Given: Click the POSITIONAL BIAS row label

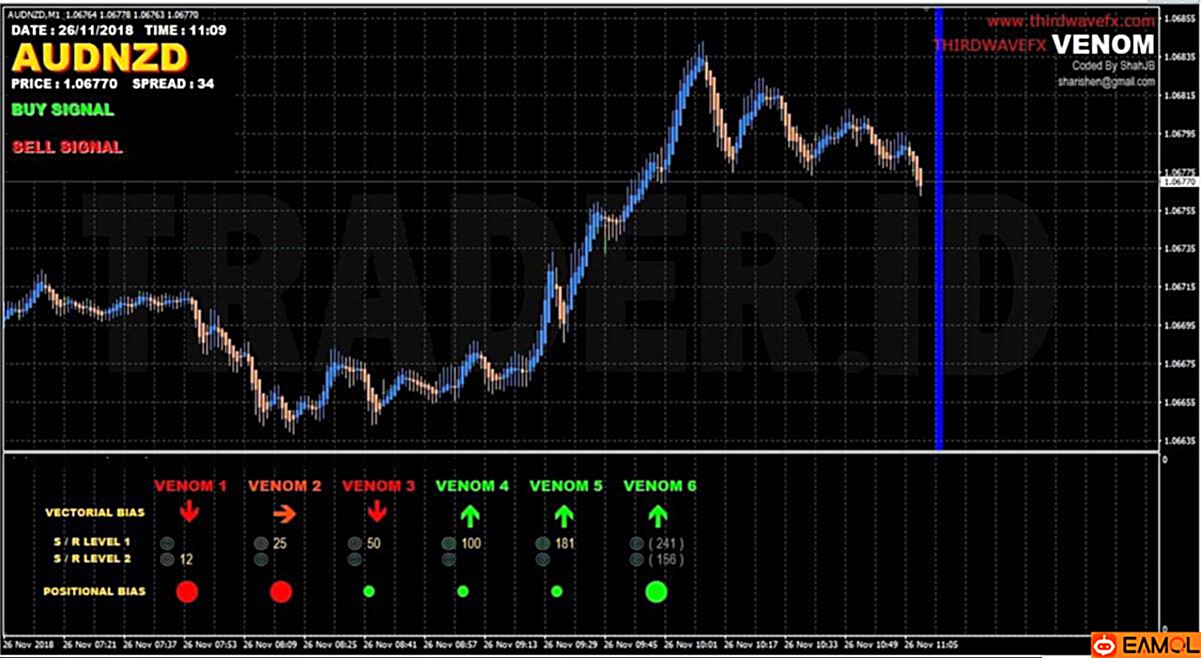Looking at the screenshot, I should pyautogui.click(x=94, y=591).
